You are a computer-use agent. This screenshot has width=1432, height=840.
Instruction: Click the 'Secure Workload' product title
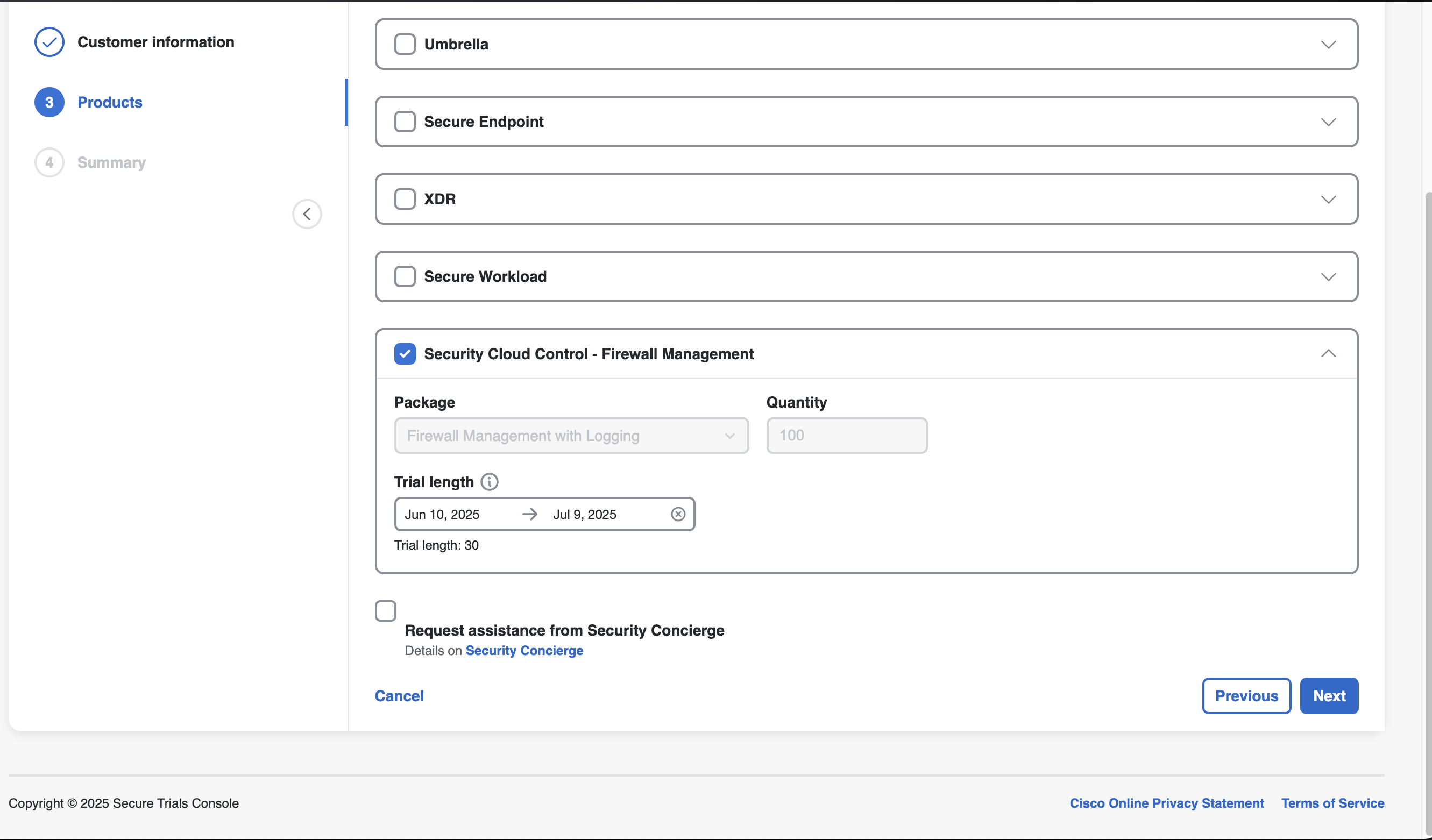tap(485, 276)
